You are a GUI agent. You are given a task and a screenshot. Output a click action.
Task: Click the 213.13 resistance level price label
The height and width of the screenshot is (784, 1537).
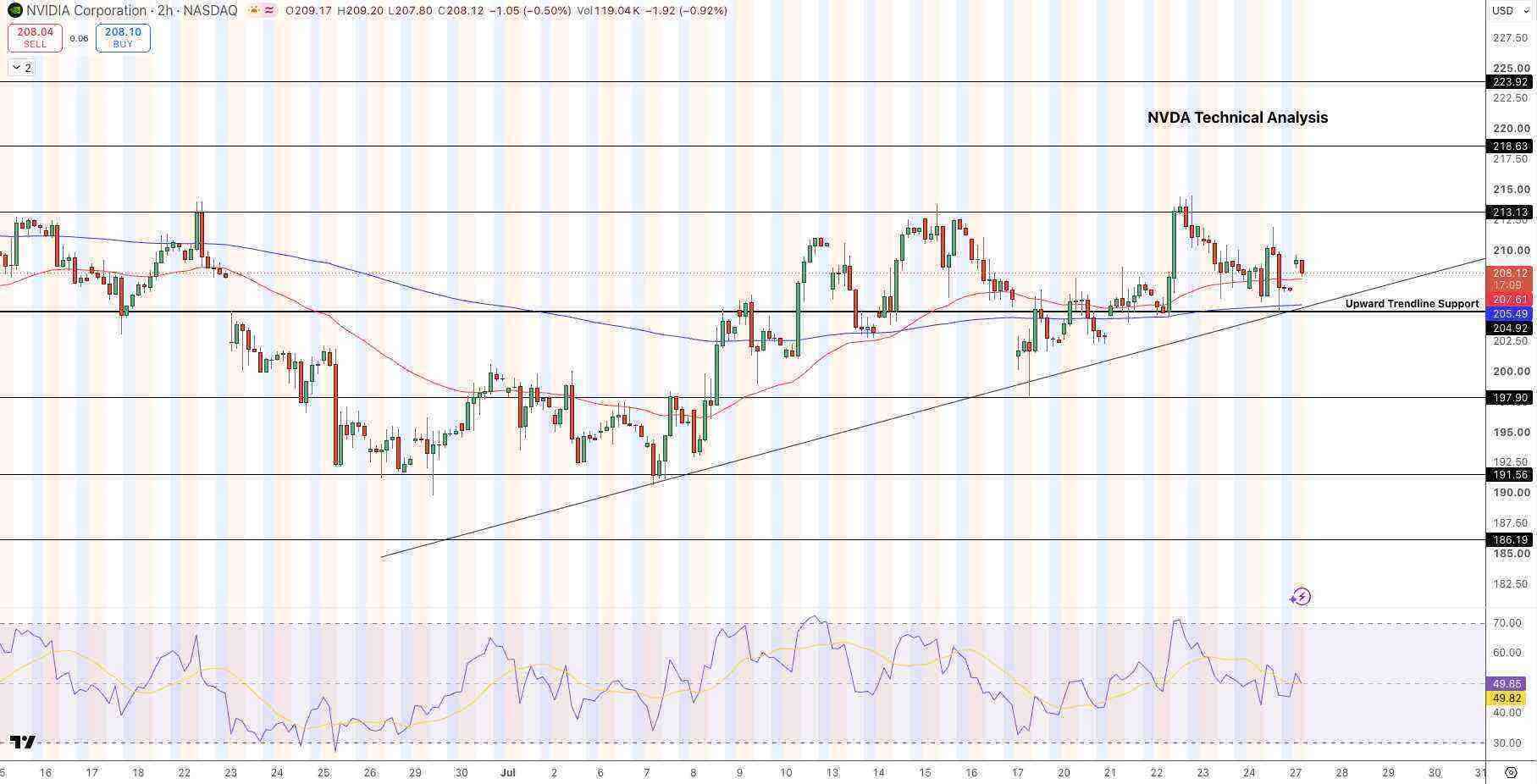tap(1511, 213)
